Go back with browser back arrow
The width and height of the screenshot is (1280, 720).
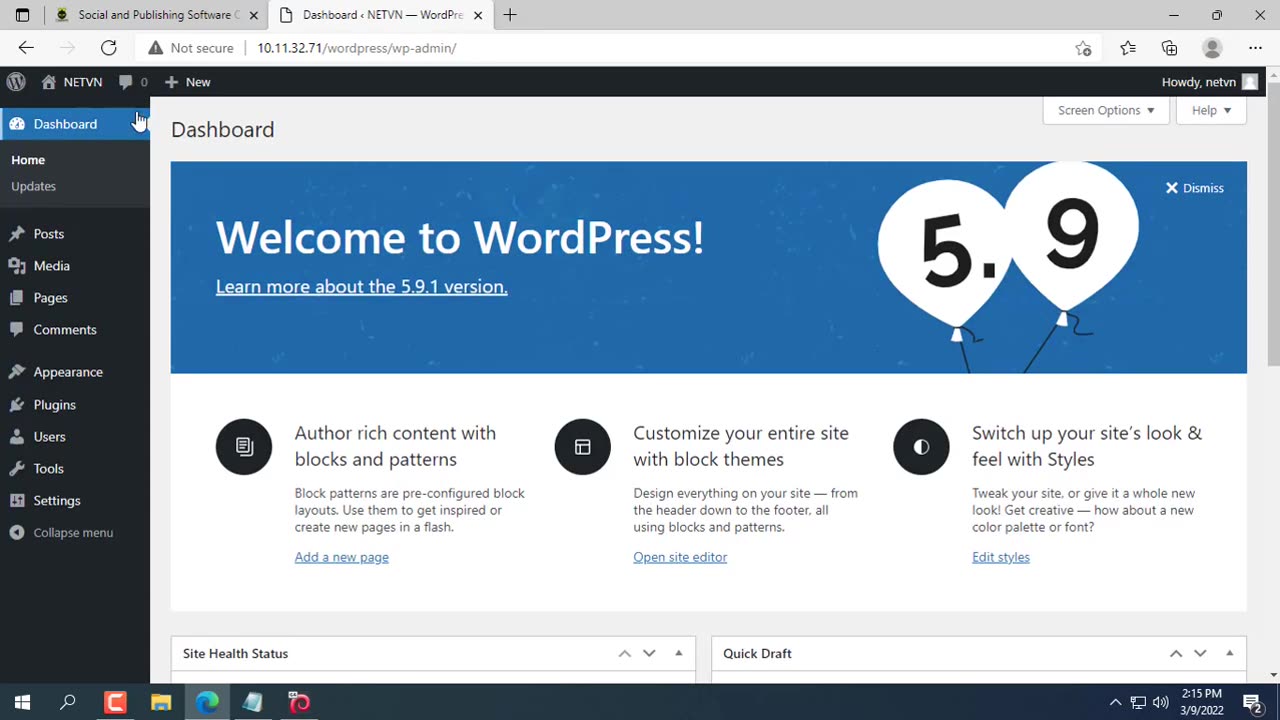[x=26, y=48]
